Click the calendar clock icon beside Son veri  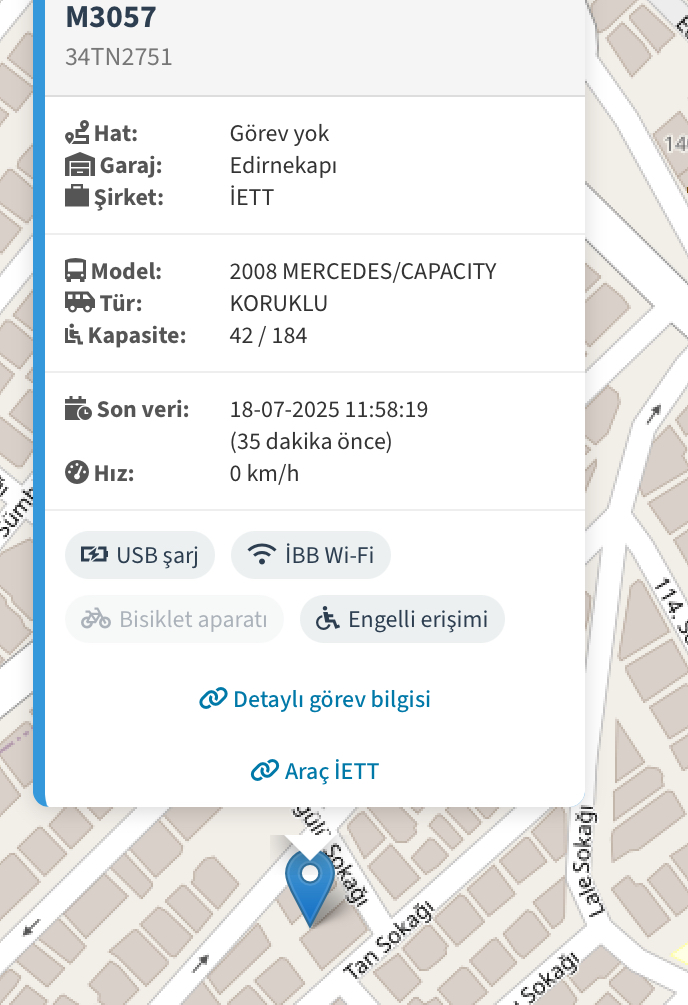pos(78,408)
